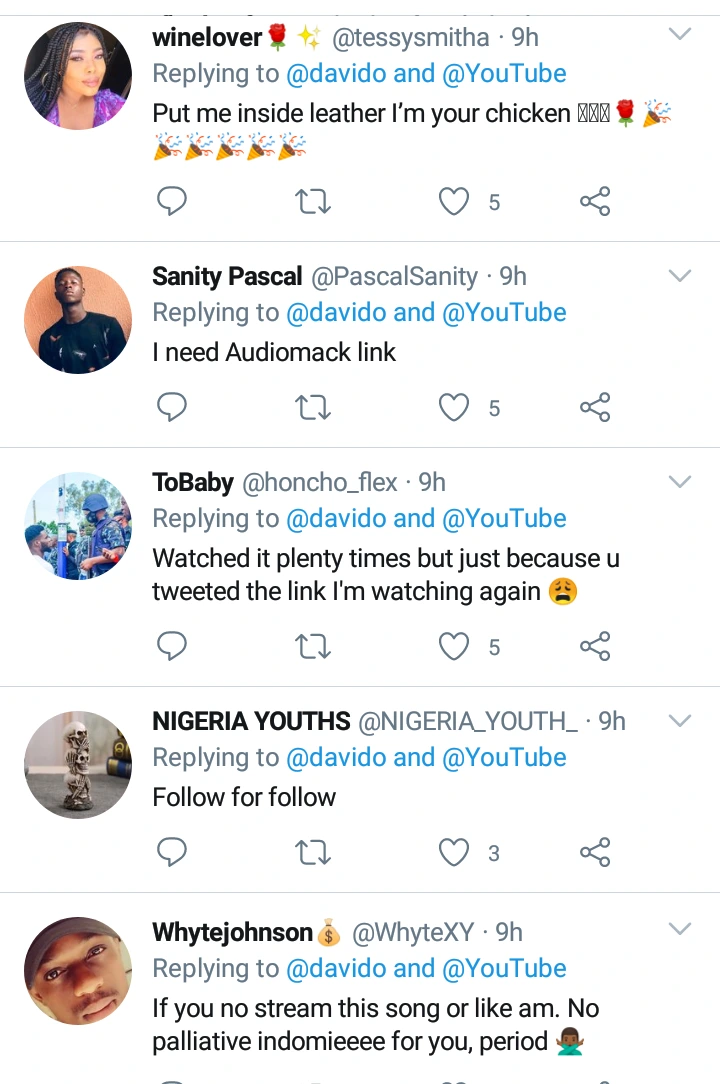Open the @tessysmitha profile handle
Screen dimensions: 720x1084
point(410,38)
